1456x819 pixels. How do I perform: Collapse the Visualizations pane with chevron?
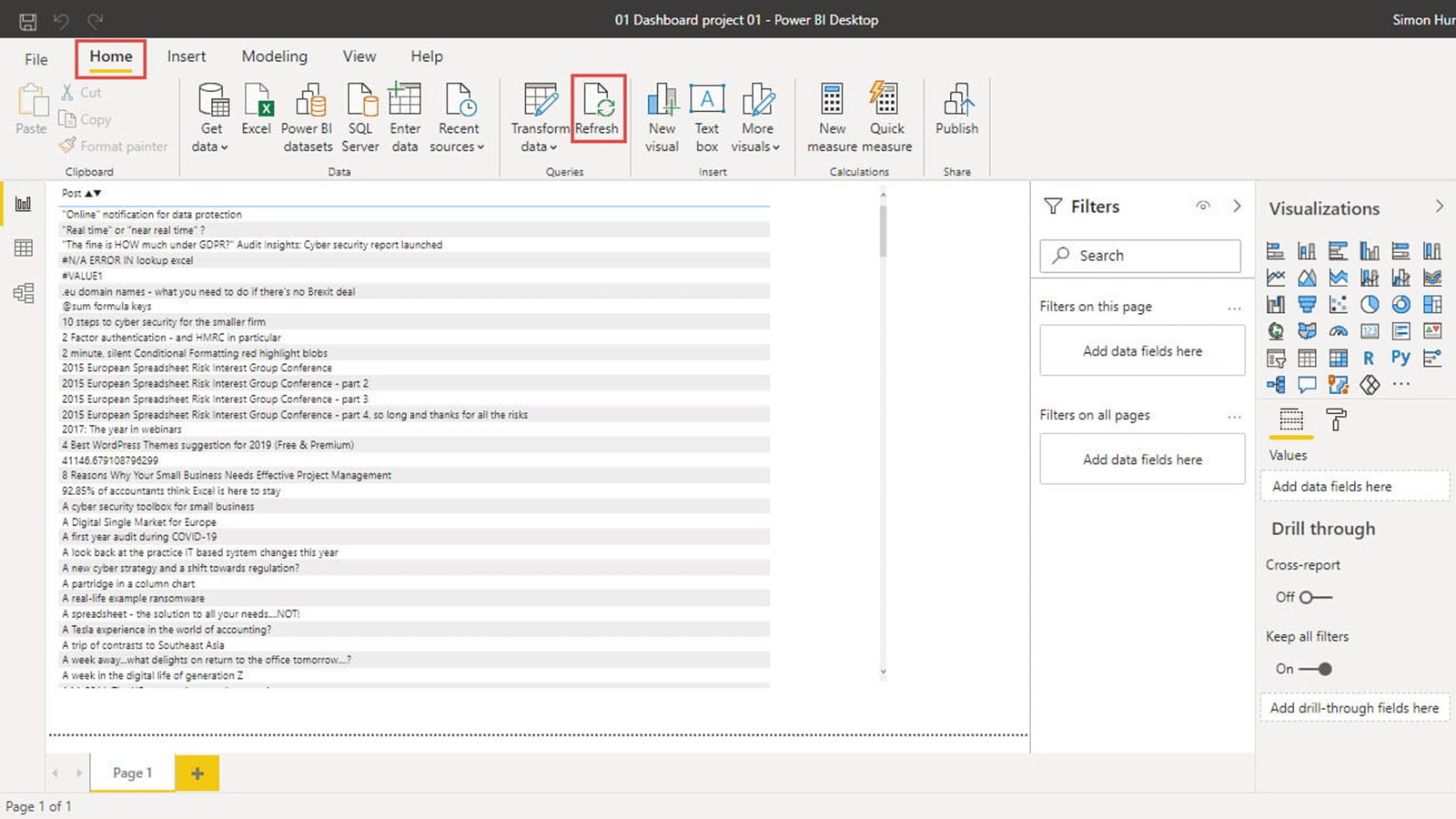coord(1439,207)
